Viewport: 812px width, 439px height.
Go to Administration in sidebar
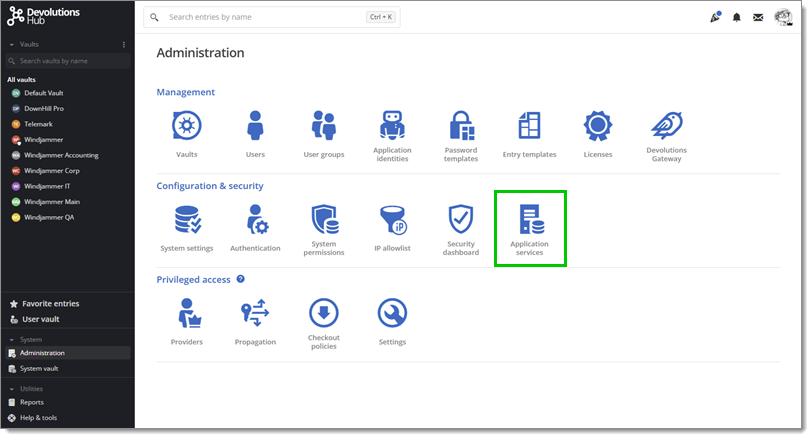coord(67,353)
